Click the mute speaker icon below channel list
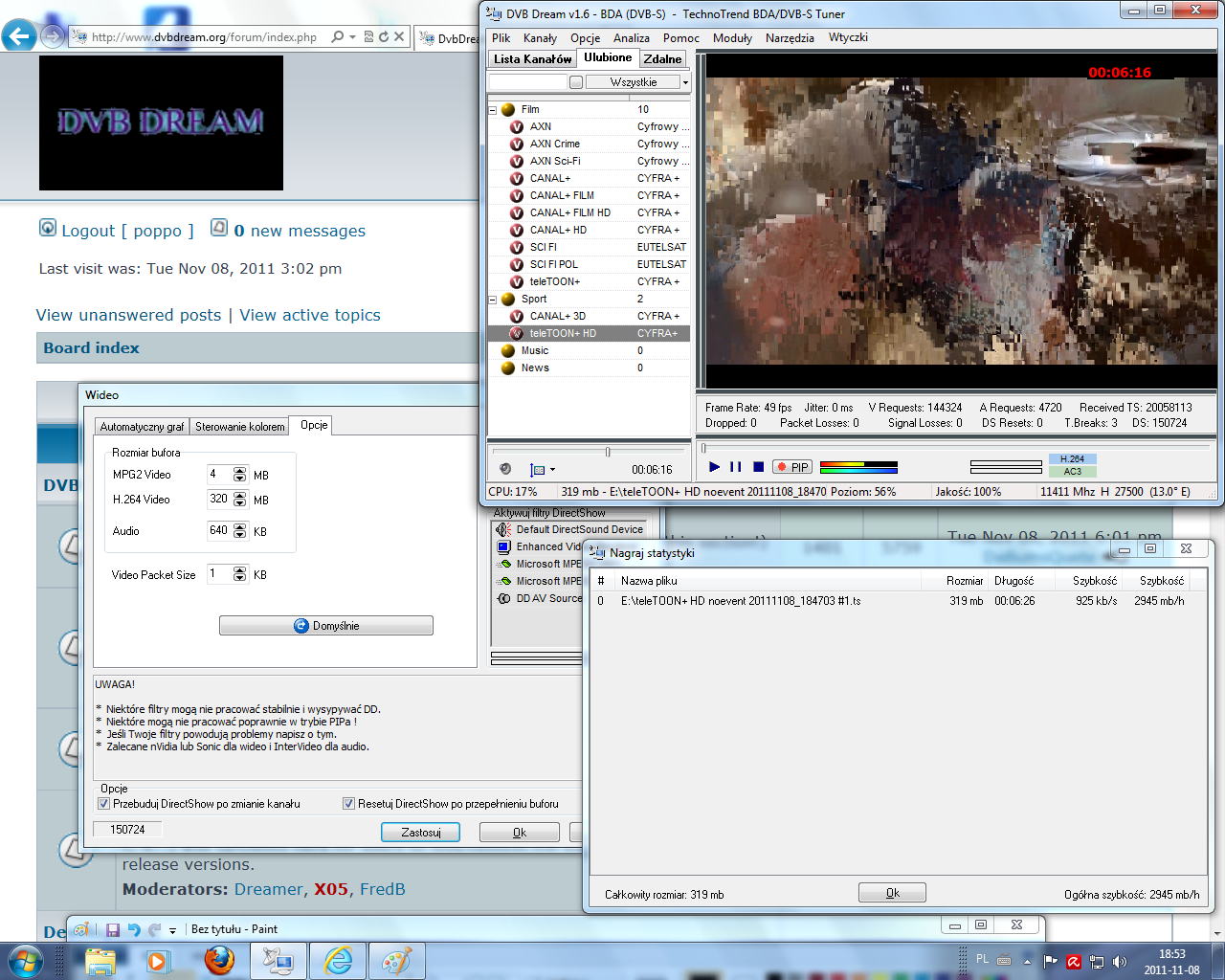 pos(505,469)
